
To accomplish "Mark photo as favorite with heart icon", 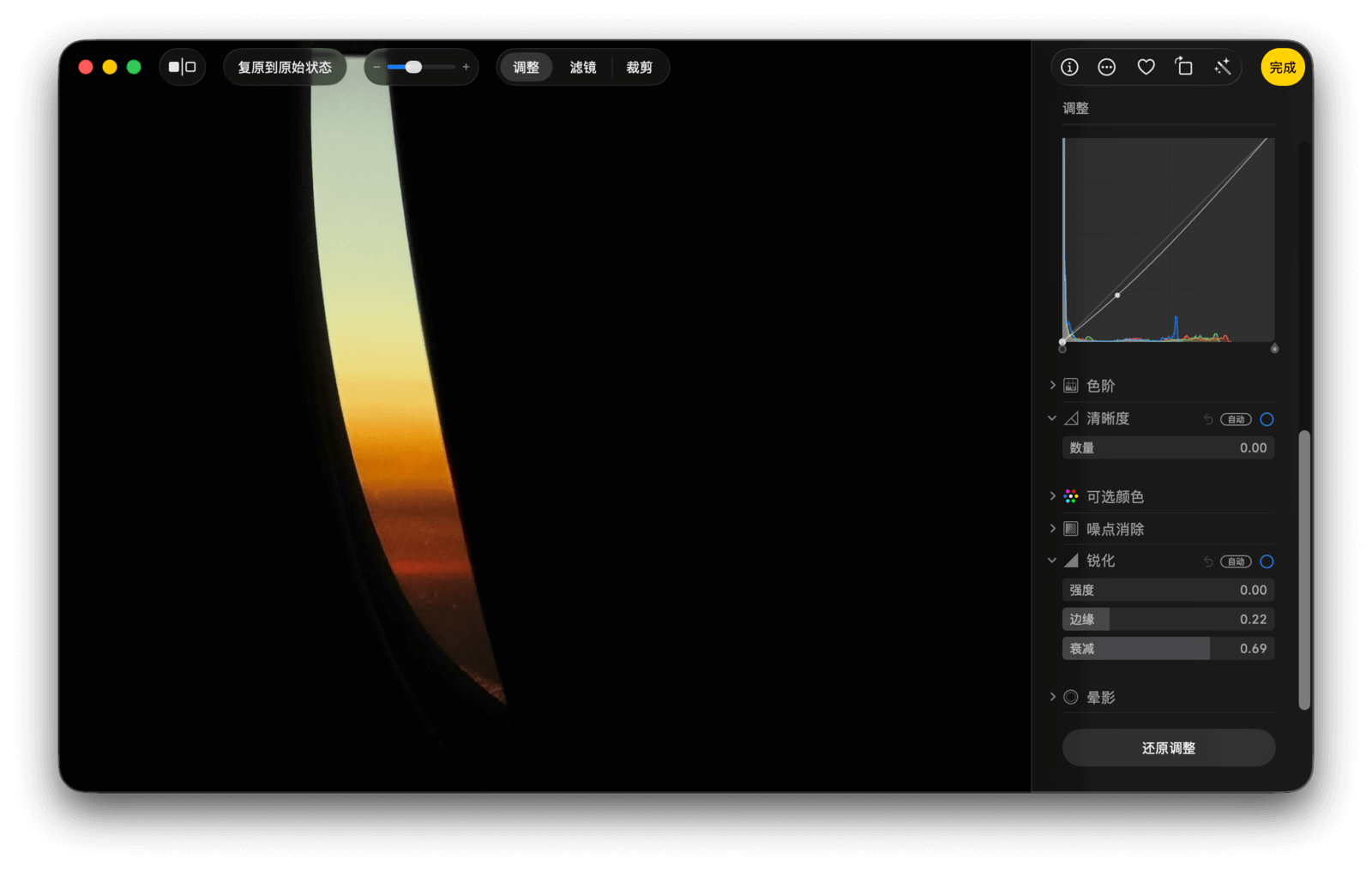I will 1146,67.
